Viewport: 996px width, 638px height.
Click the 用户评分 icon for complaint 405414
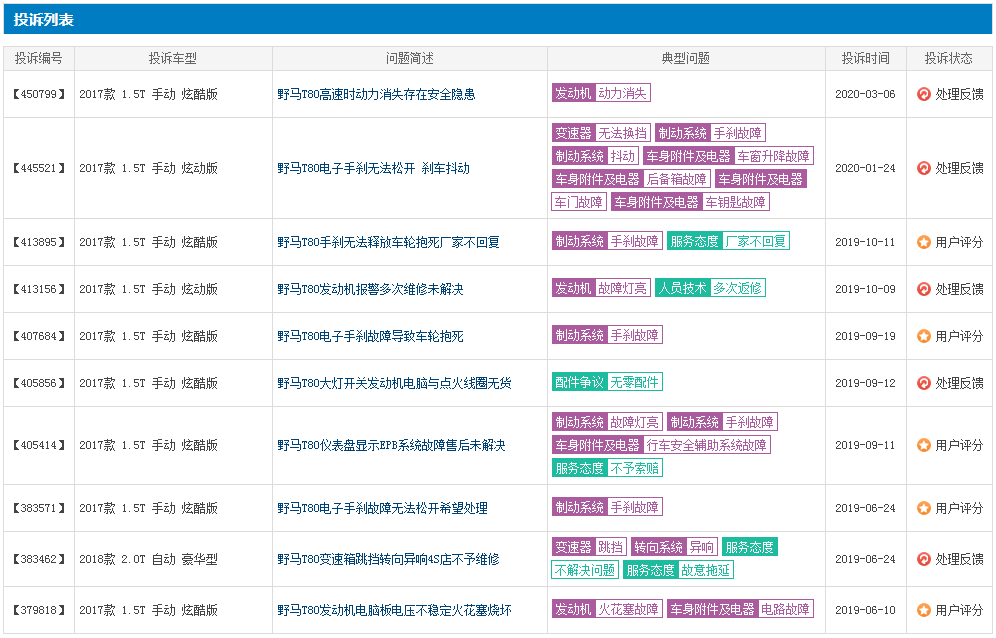click(924, 445)
